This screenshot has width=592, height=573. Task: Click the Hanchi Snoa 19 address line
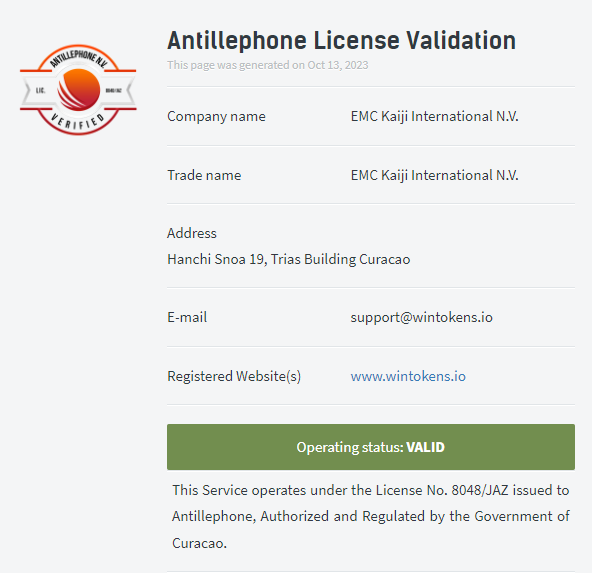pyautogui.click(x=288, y=259)
